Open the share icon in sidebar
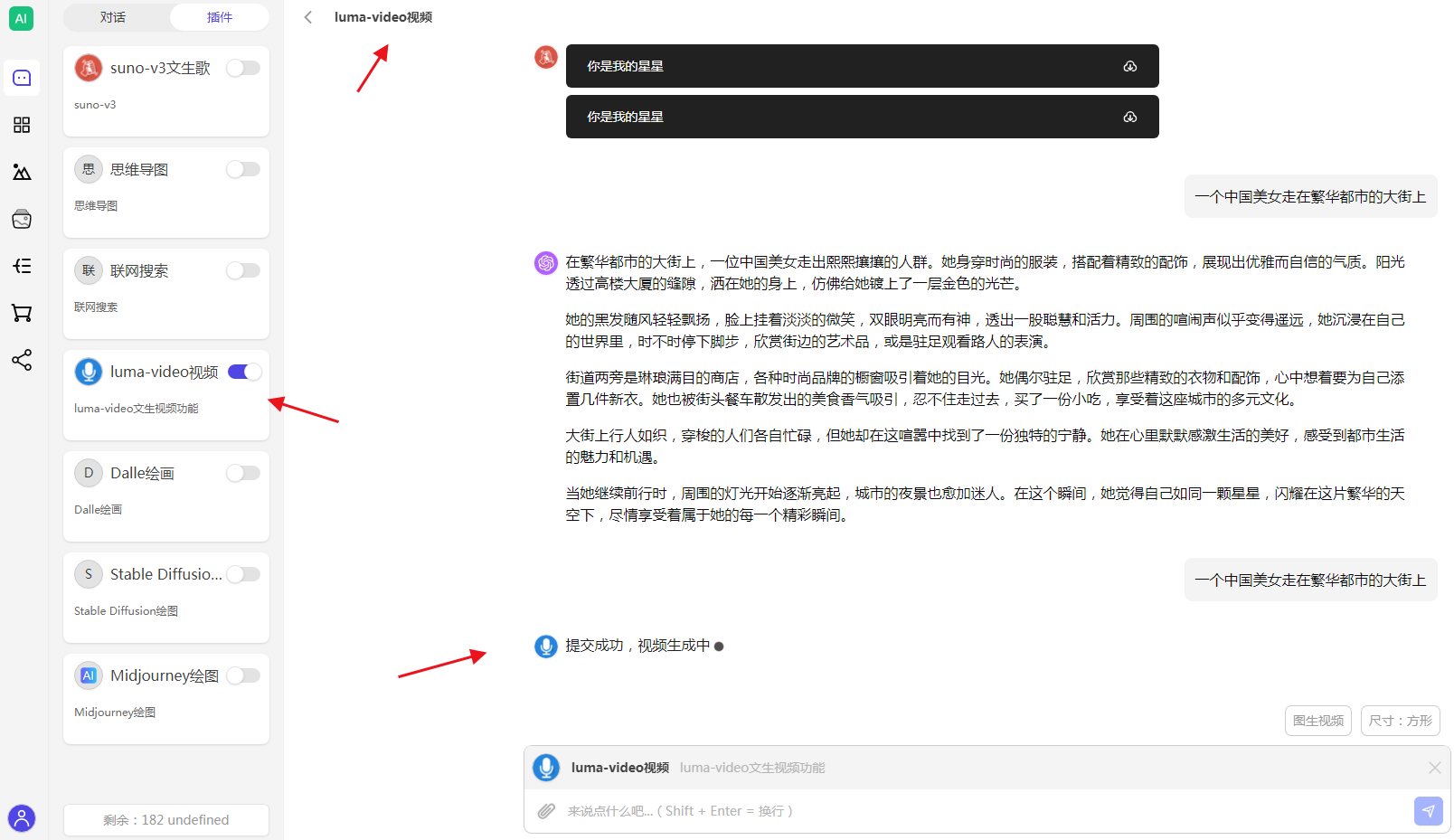This screenshot has height=840, width=1454. 22,360
